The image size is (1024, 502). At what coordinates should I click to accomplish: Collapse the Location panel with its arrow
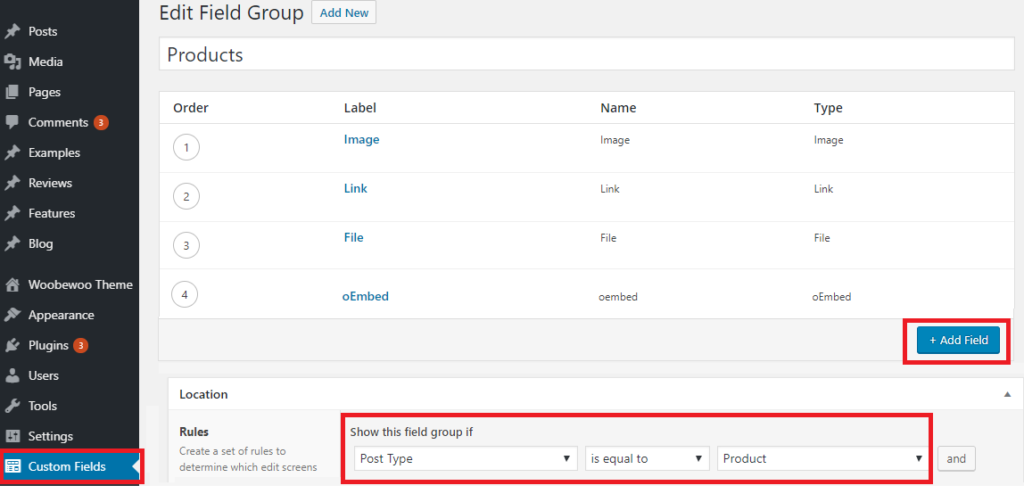[1008, 394]
